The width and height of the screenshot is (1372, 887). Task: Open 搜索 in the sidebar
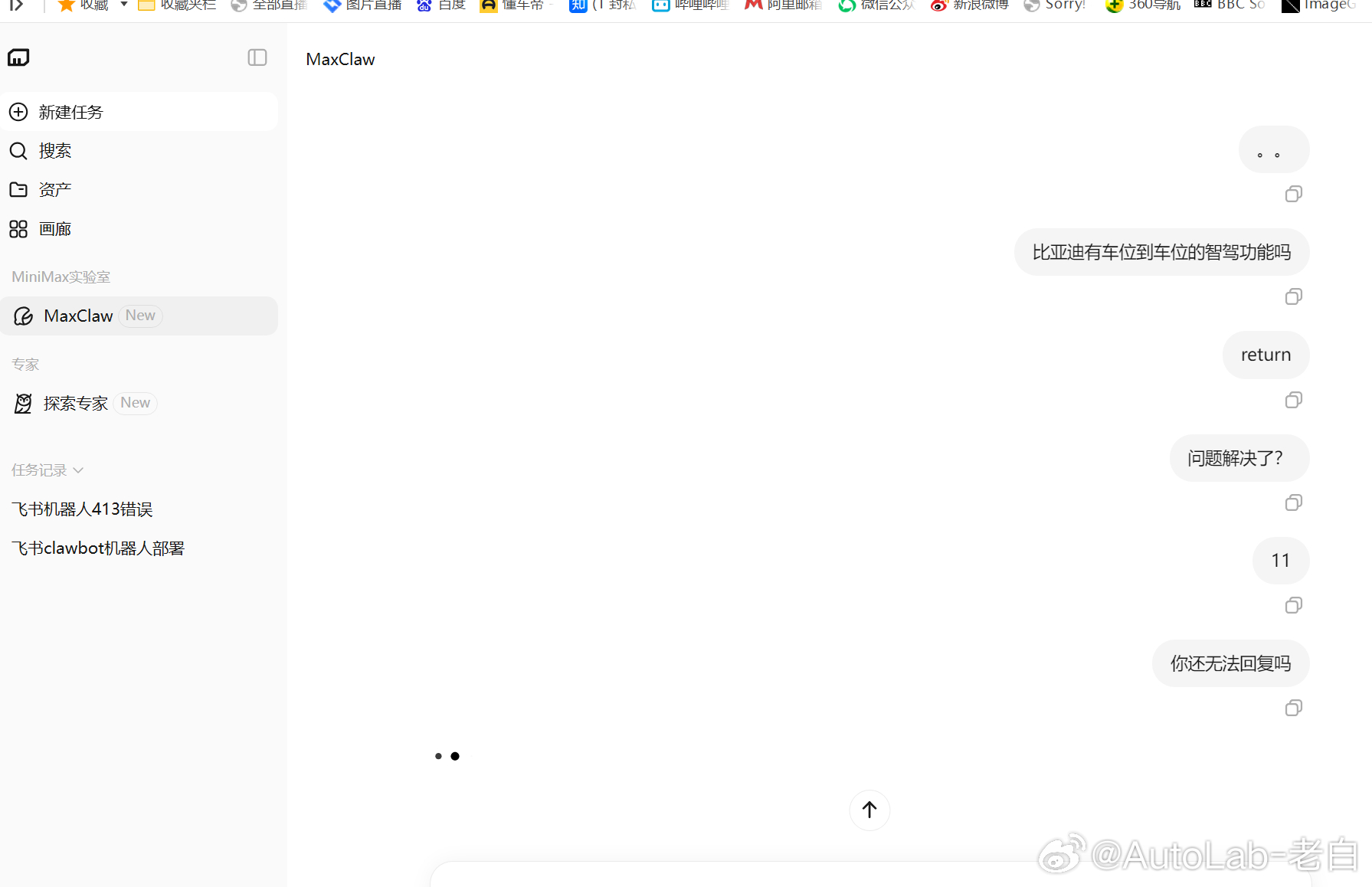point(139,151)
